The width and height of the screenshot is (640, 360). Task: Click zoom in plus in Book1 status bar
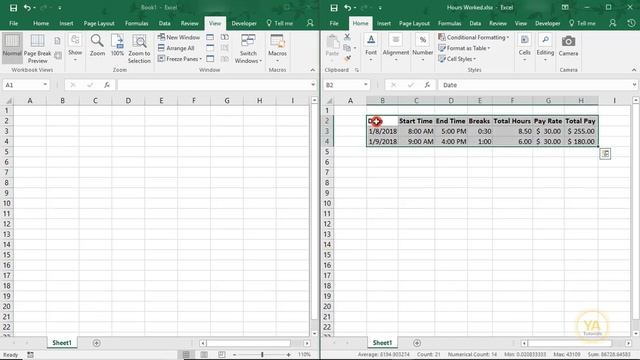[x=289, y=355]
